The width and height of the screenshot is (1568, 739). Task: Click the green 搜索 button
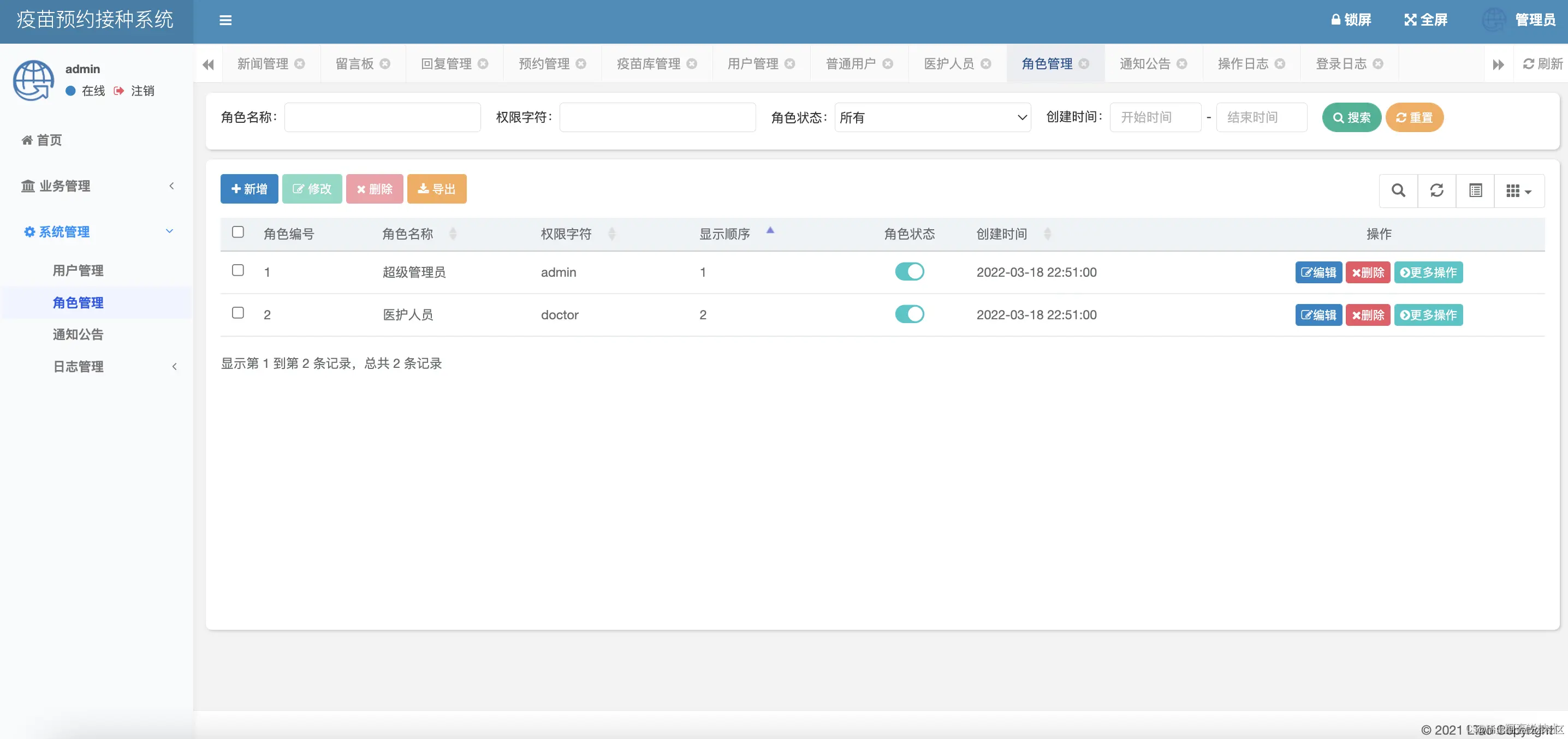tap(1351, 117)
